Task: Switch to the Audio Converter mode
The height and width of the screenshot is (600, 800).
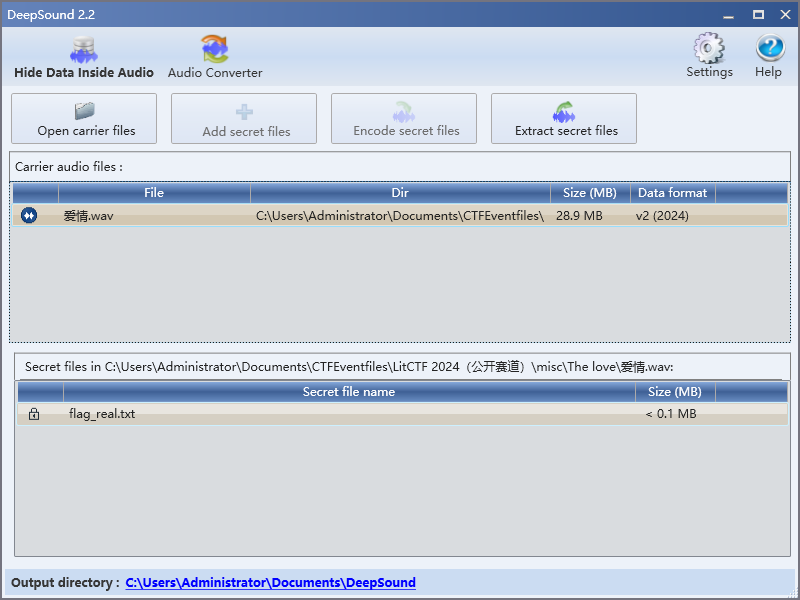Action: point(215,57)
